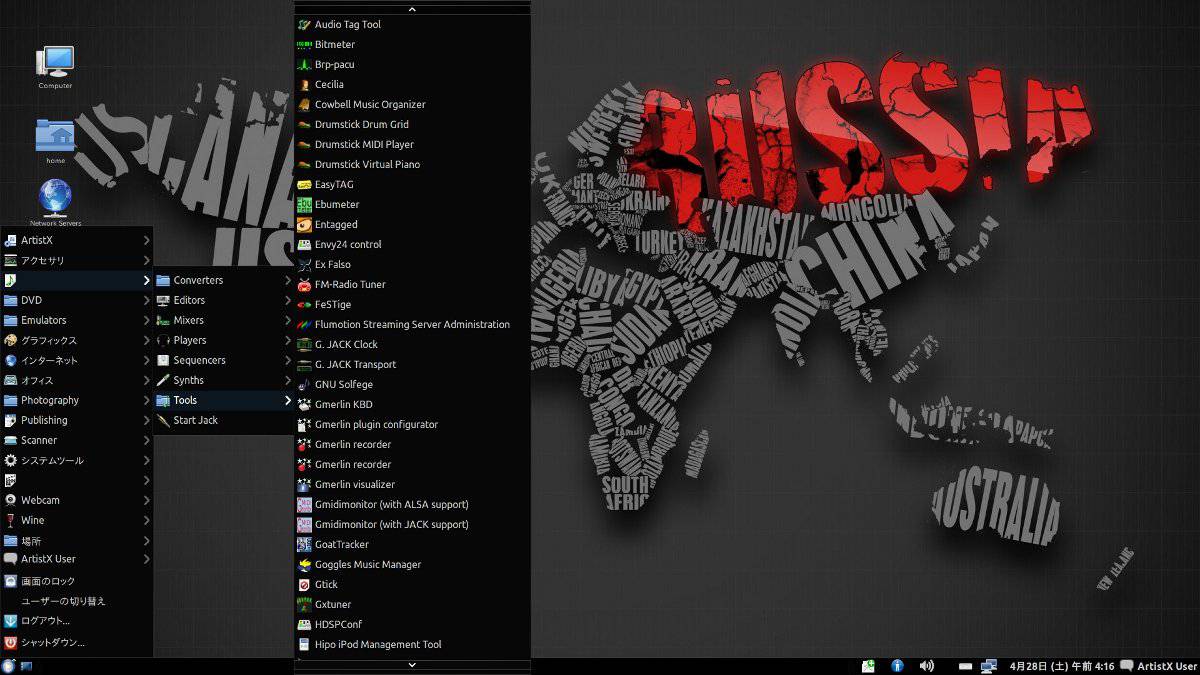Select the Computer desktop icon
The image size is (1200, 675).
tap(55, 62)
